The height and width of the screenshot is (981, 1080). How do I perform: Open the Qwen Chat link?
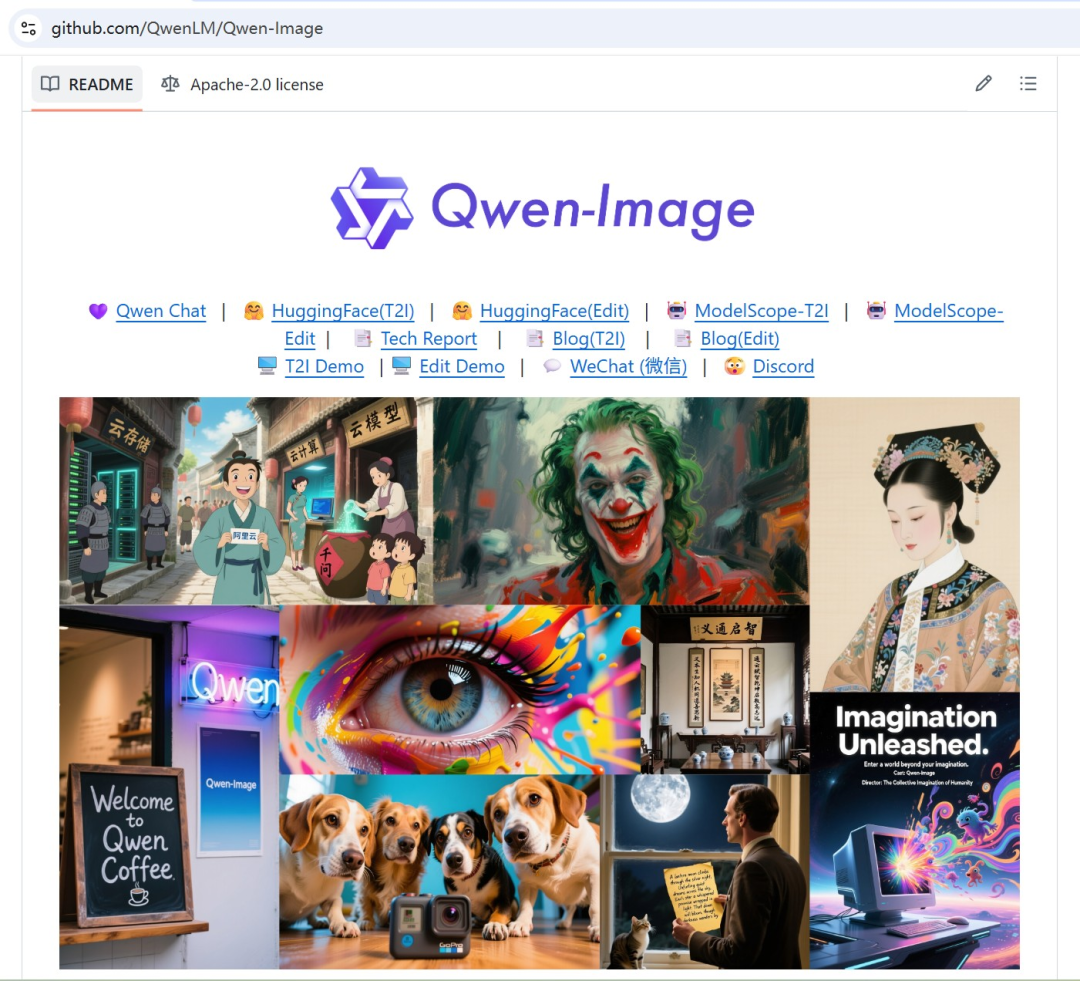[160, 311]
